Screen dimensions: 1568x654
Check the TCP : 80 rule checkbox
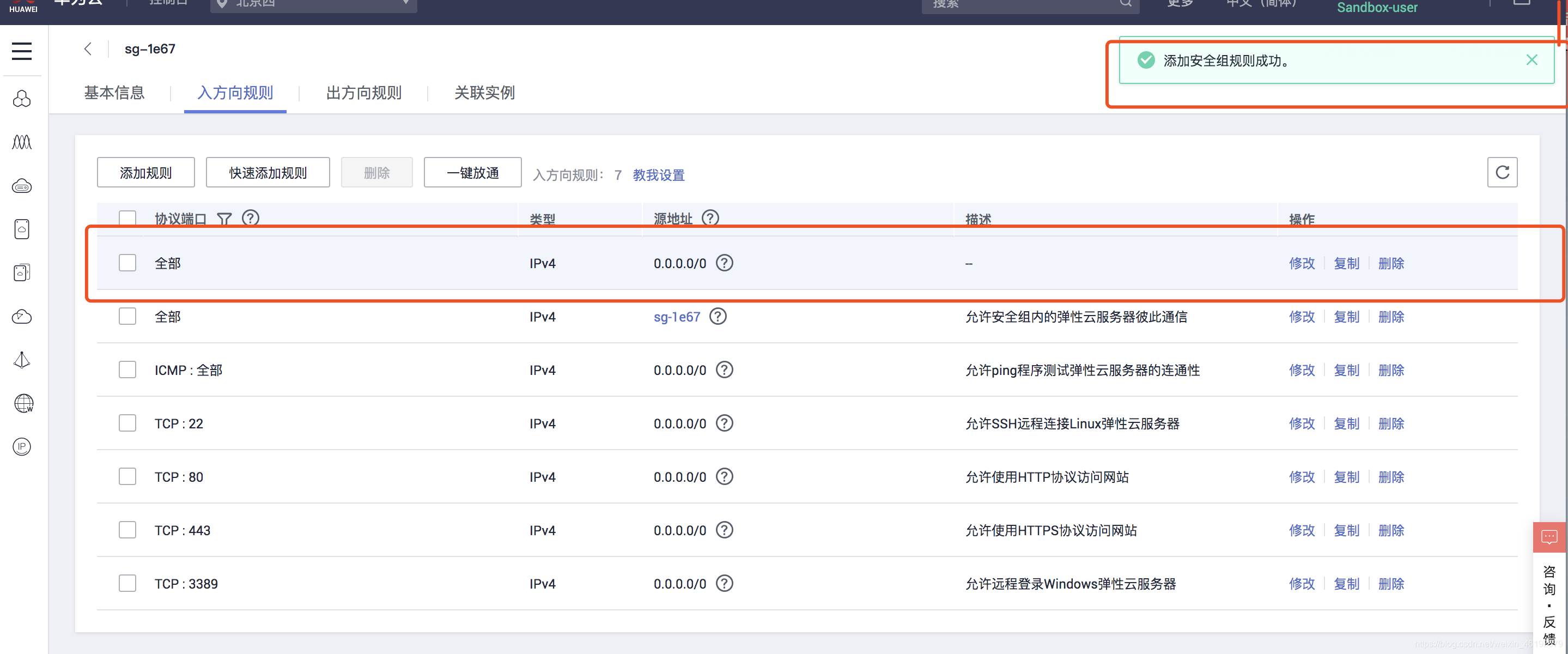[x=127, y=476]
